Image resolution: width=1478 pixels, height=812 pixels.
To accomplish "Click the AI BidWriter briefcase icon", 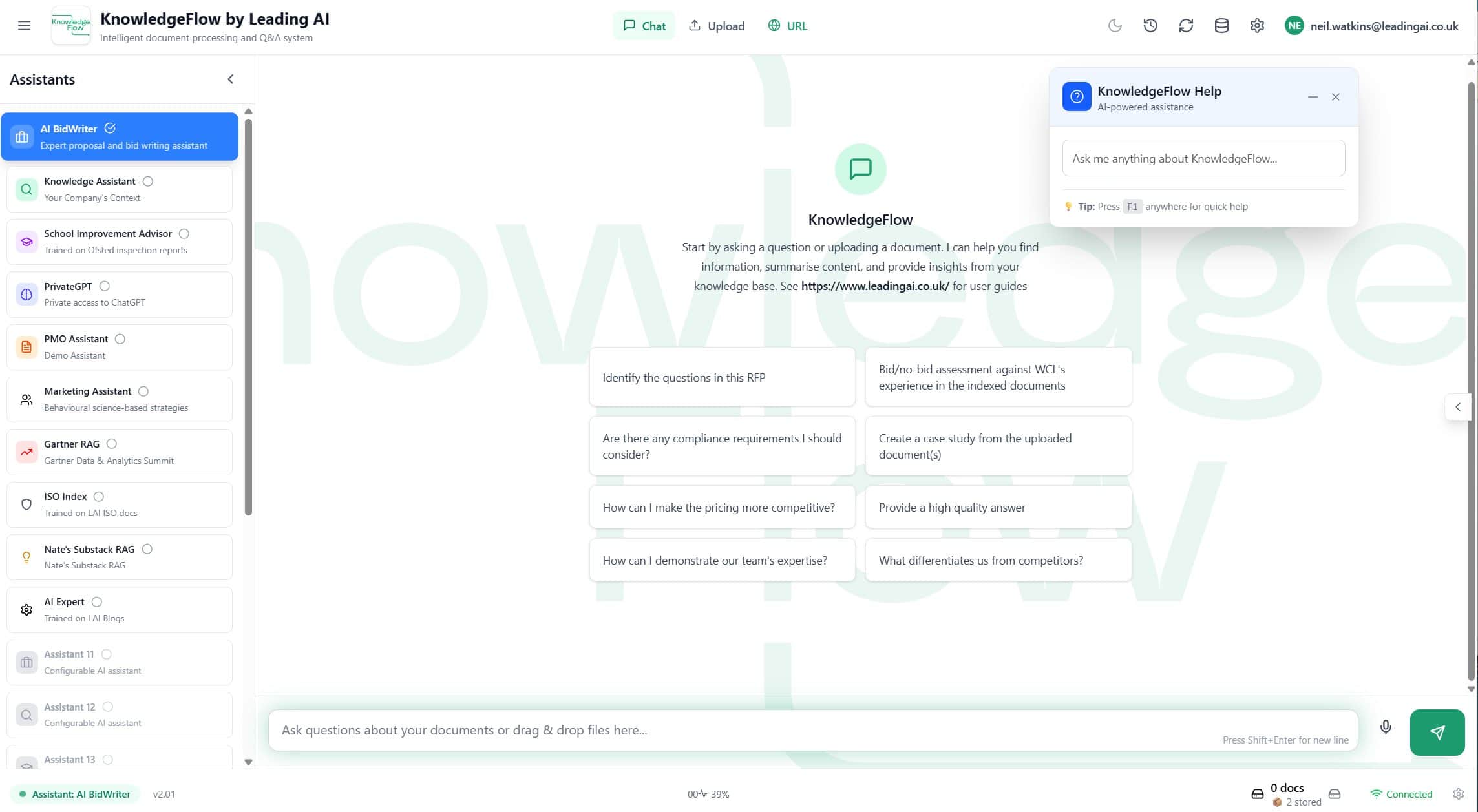I will pyautogui.click(x=22, y=137).
